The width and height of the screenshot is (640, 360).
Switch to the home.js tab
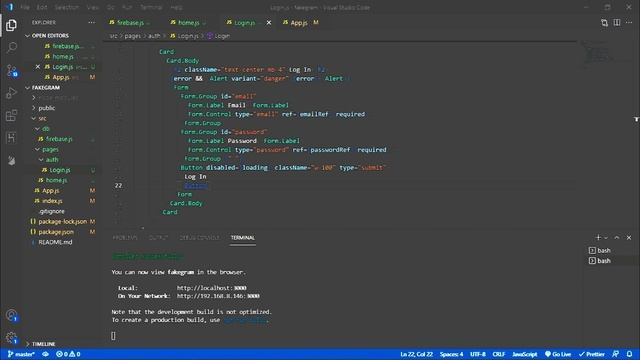(x=188, y=23)
